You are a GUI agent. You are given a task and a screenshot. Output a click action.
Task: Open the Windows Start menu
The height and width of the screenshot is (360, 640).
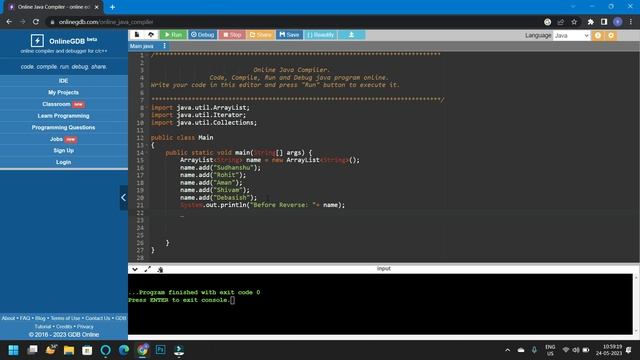coord(13,350)
